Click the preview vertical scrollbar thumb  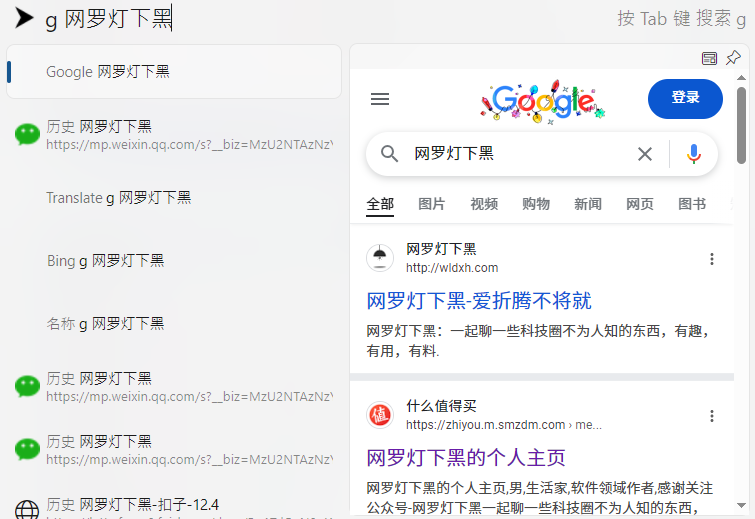coord(742,125)
